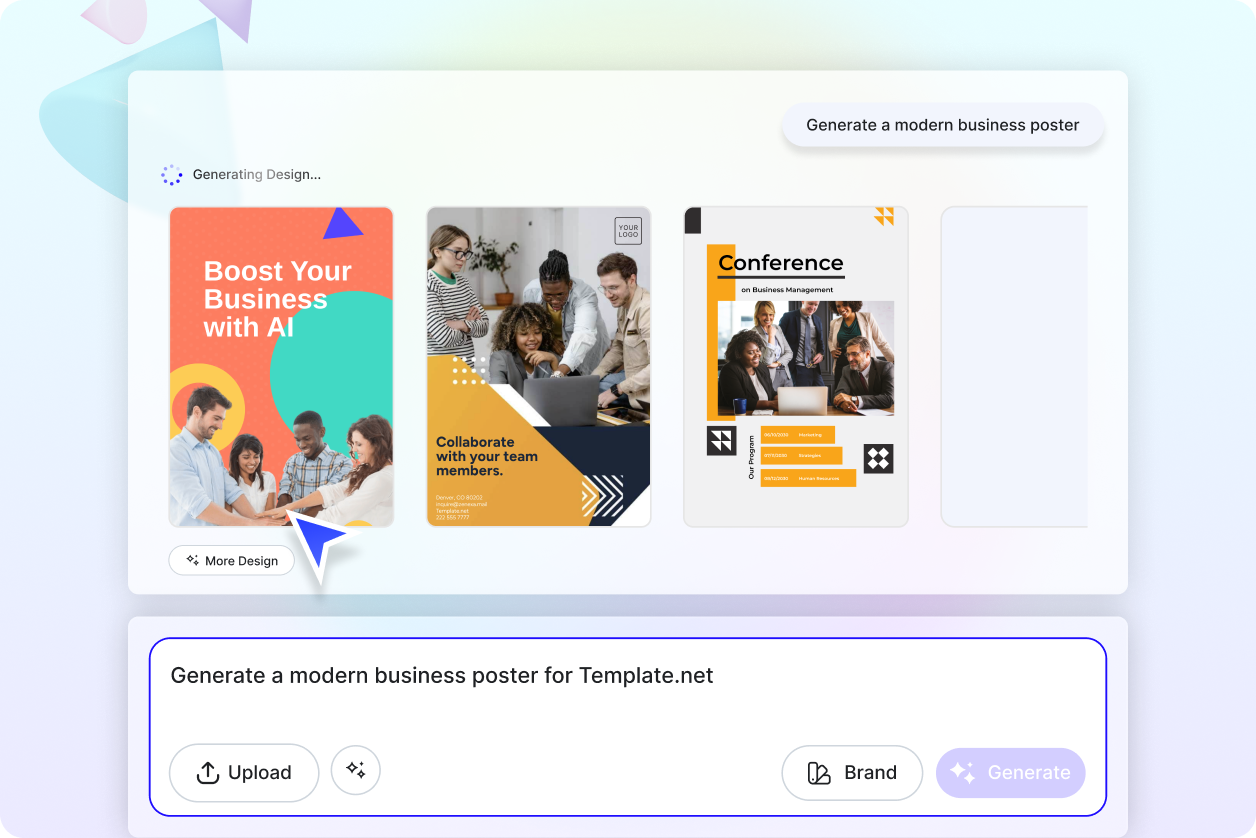Hit the Generate button

[x=1010, y=772]
